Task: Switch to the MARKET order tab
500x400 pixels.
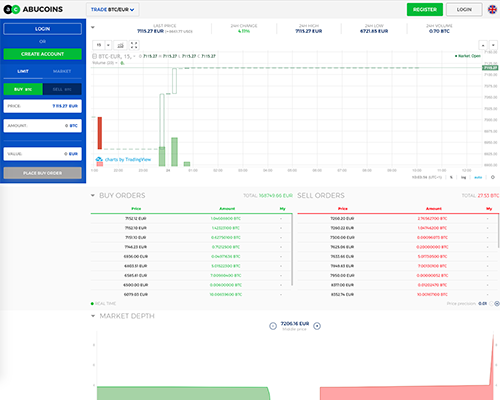Action: click(x=62, y=71)
